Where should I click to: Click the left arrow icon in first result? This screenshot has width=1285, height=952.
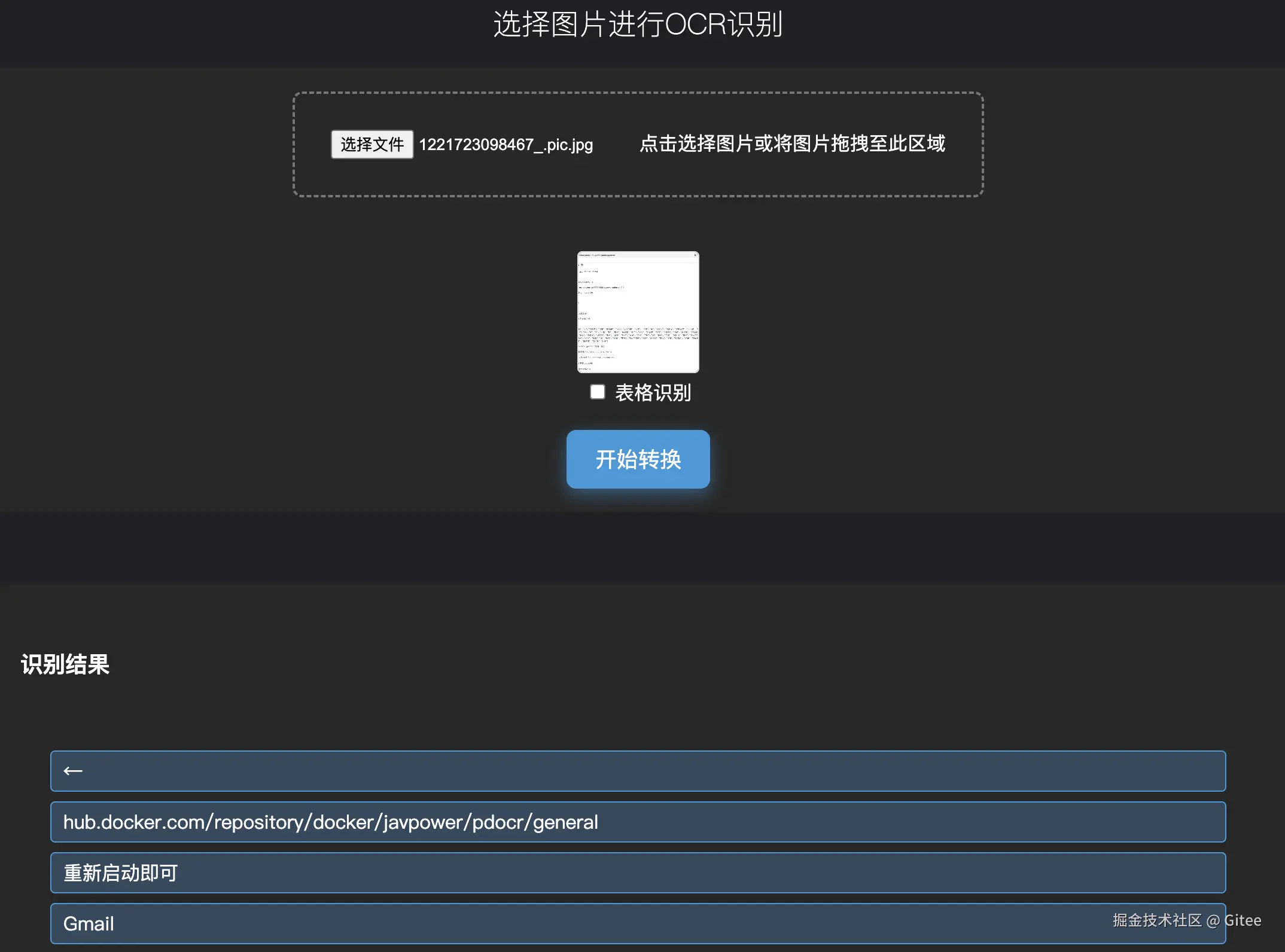[x=73, y=771]
